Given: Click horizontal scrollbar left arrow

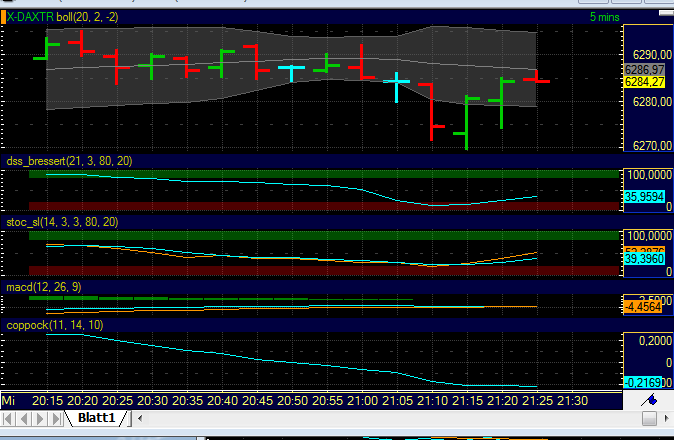Looking at the screenshot, I should tap(140, 418).
